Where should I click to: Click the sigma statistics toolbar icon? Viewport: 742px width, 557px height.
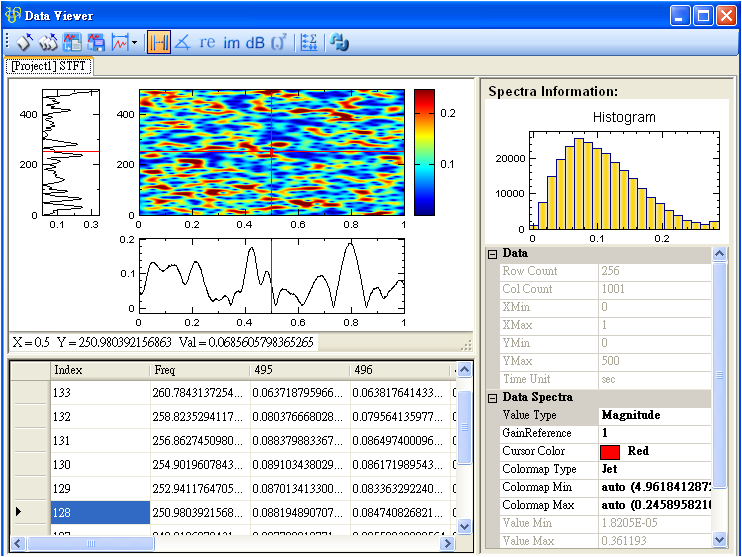point(309,42)
